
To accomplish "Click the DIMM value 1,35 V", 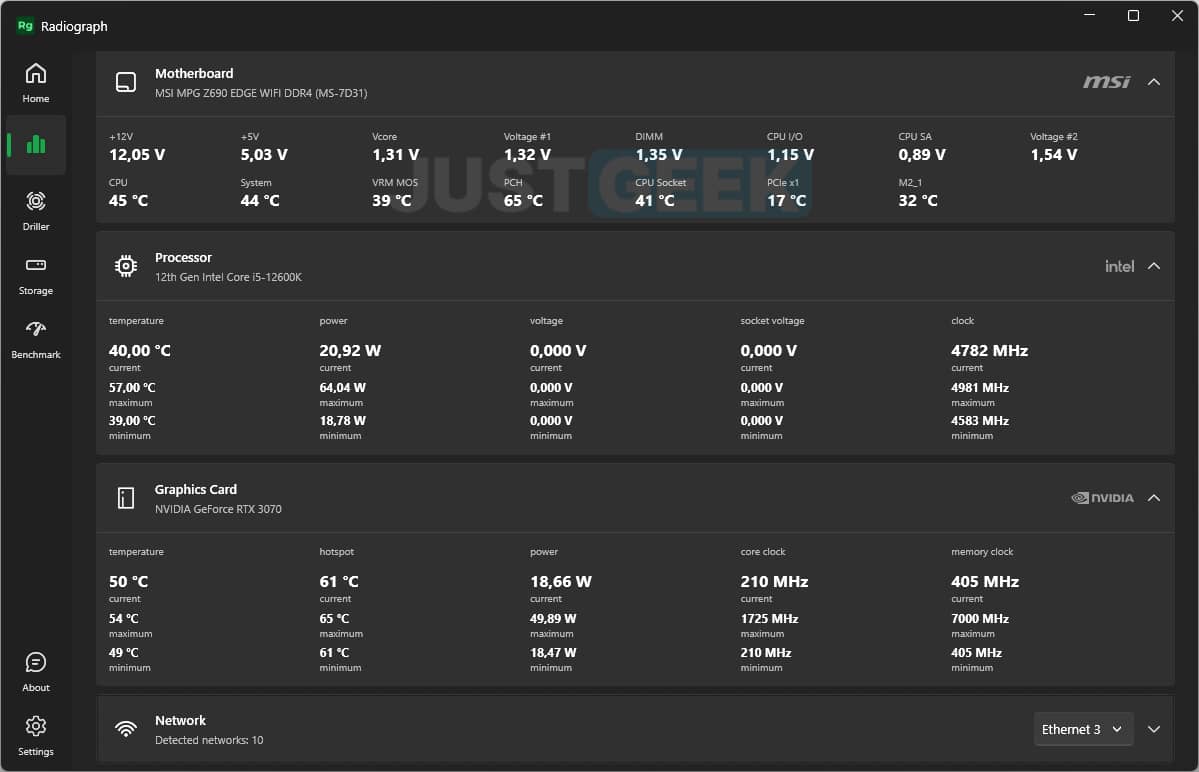I will 658,154.
